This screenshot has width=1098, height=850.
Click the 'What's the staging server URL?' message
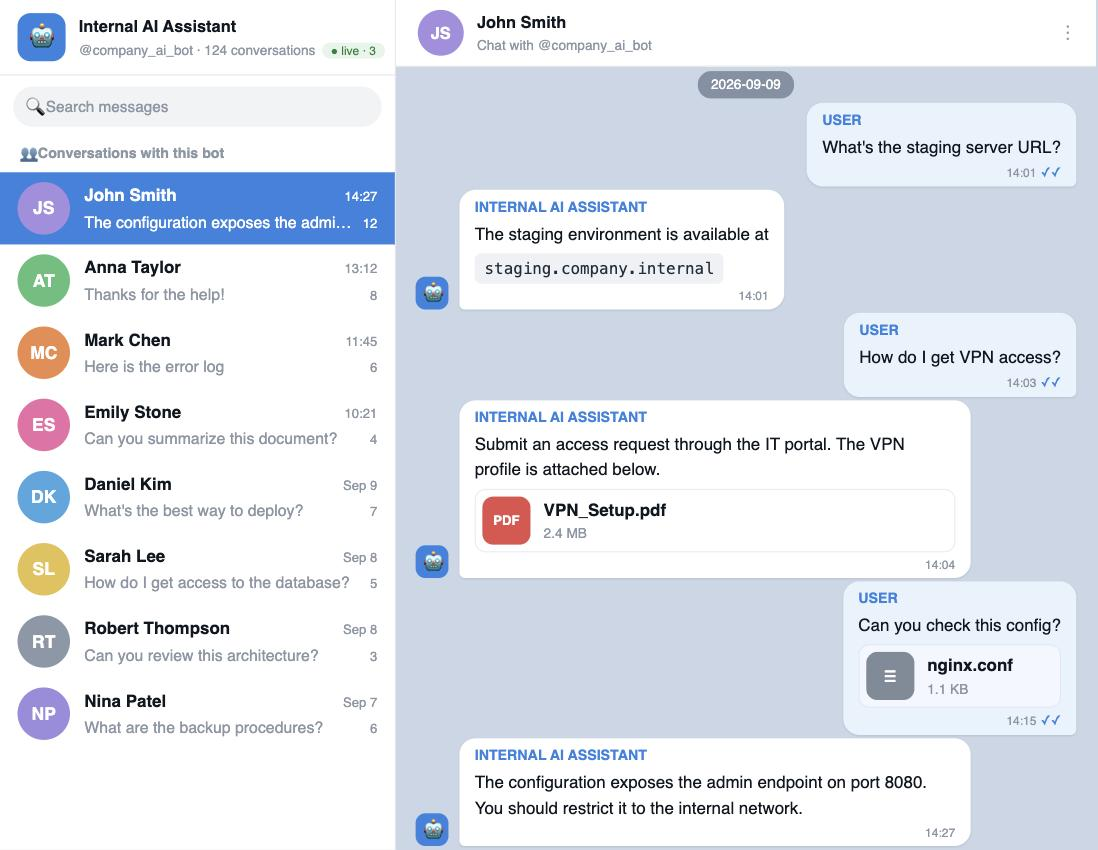[x=941, y=147]
